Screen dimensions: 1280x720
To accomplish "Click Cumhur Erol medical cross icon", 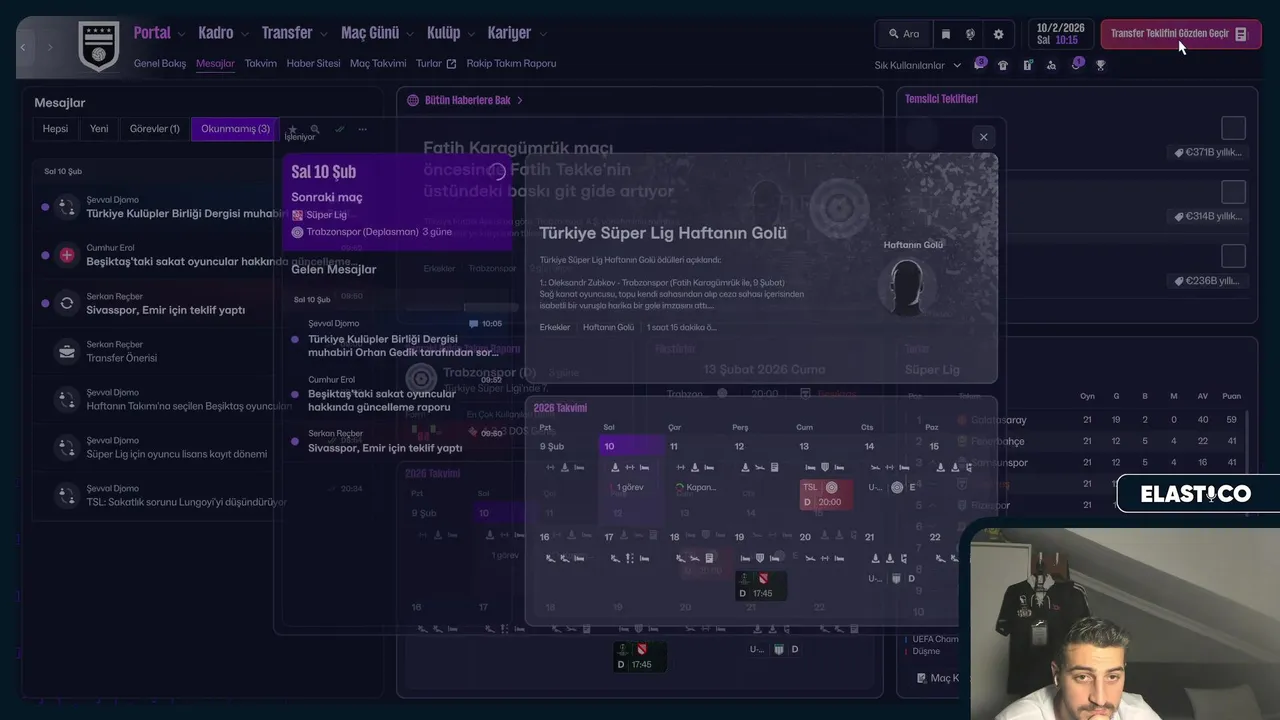I will click(67, 255).
